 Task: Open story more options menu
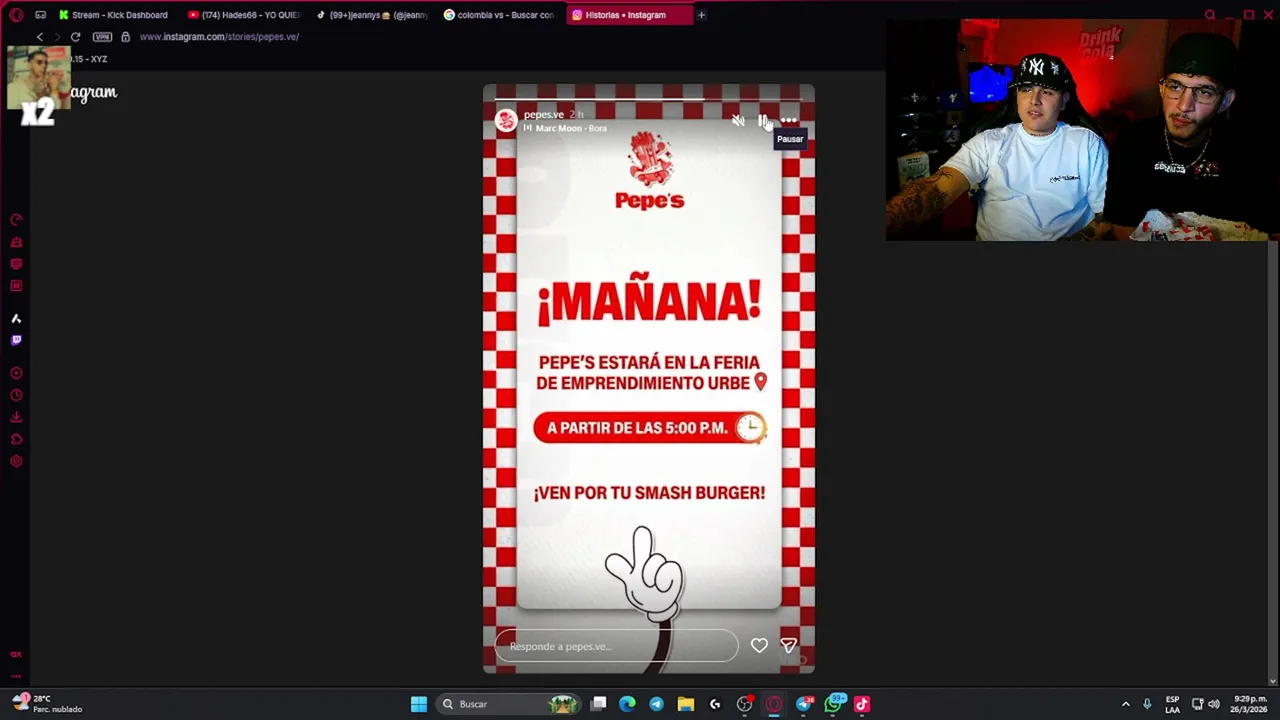[789, 121]
